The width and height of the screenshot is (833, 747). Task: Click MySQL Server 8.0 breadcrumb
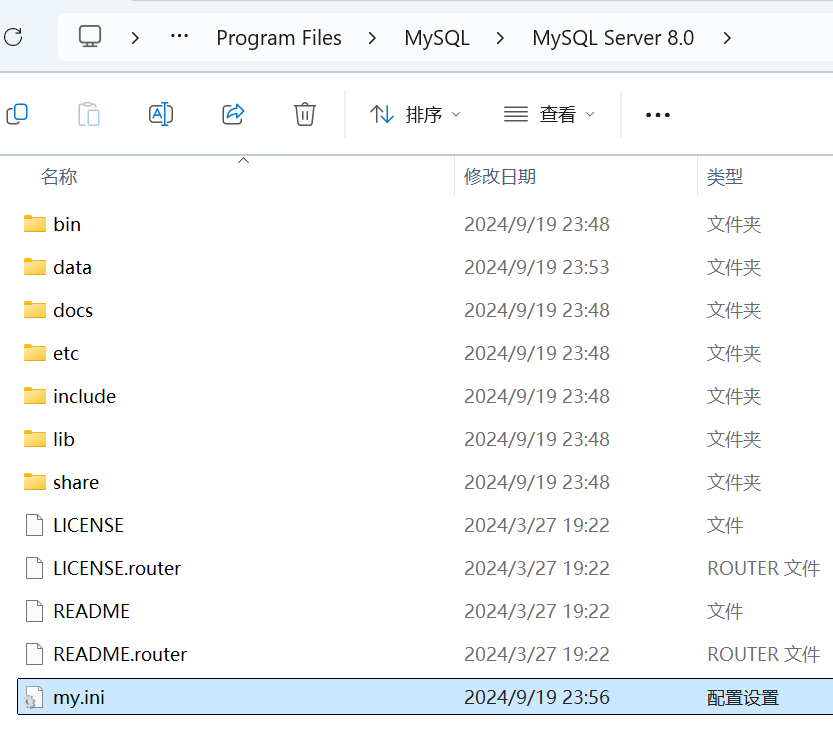tap(613, 38)
